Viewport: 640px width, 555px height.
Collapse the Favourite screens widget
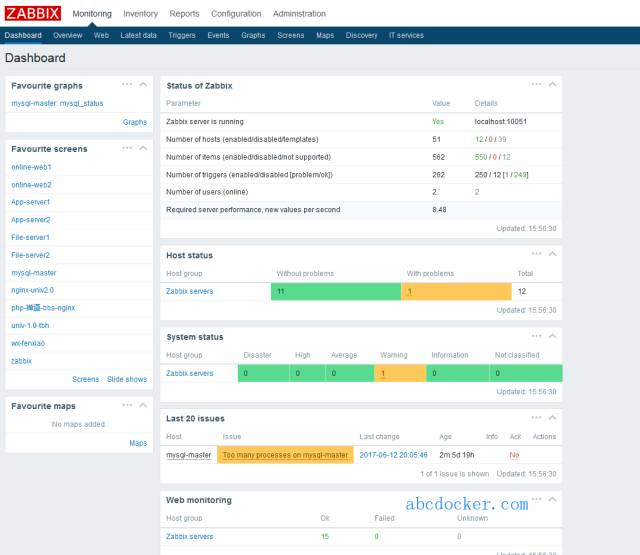pyautogui.click(x=143, y=148)
